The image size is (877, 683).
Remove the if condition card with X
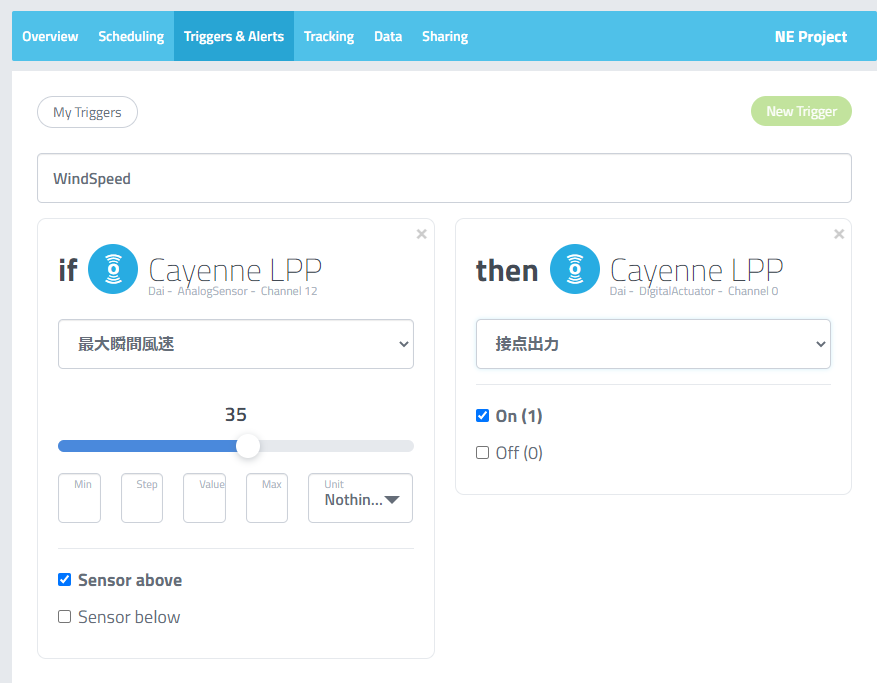click(x=422, y=234)
